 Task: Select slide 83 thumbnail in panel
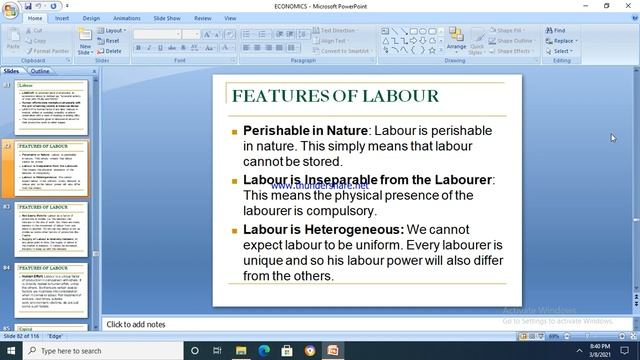tap(51, 230)
